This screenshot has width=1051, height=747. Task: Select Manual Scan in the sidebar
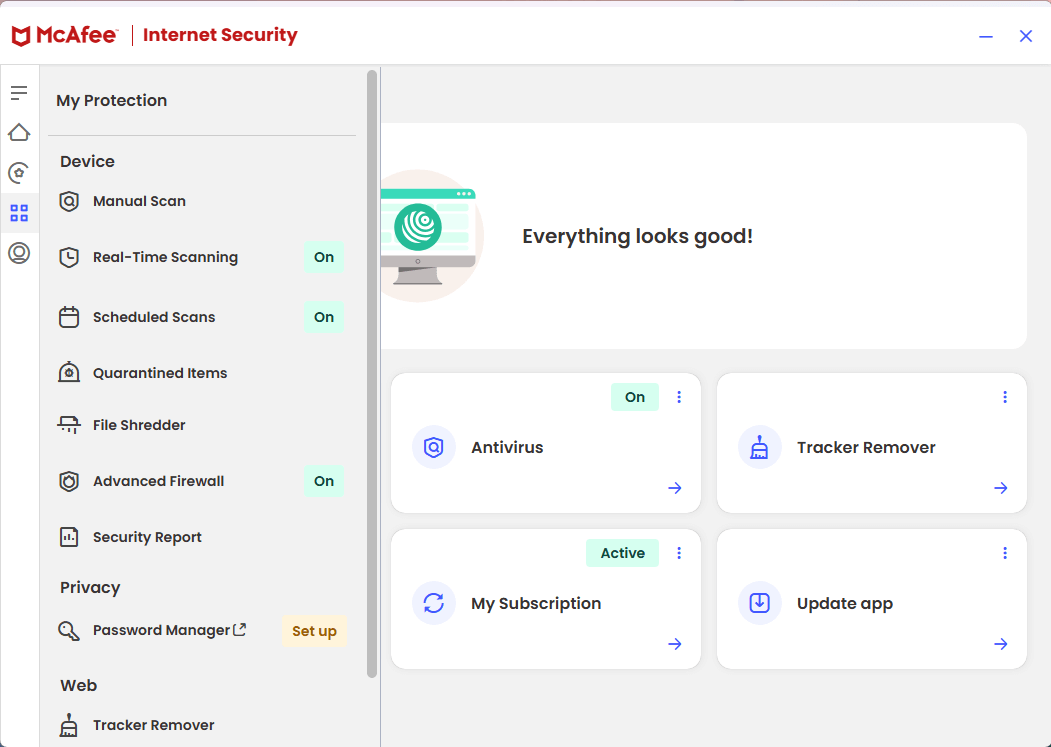click(138, 201)
